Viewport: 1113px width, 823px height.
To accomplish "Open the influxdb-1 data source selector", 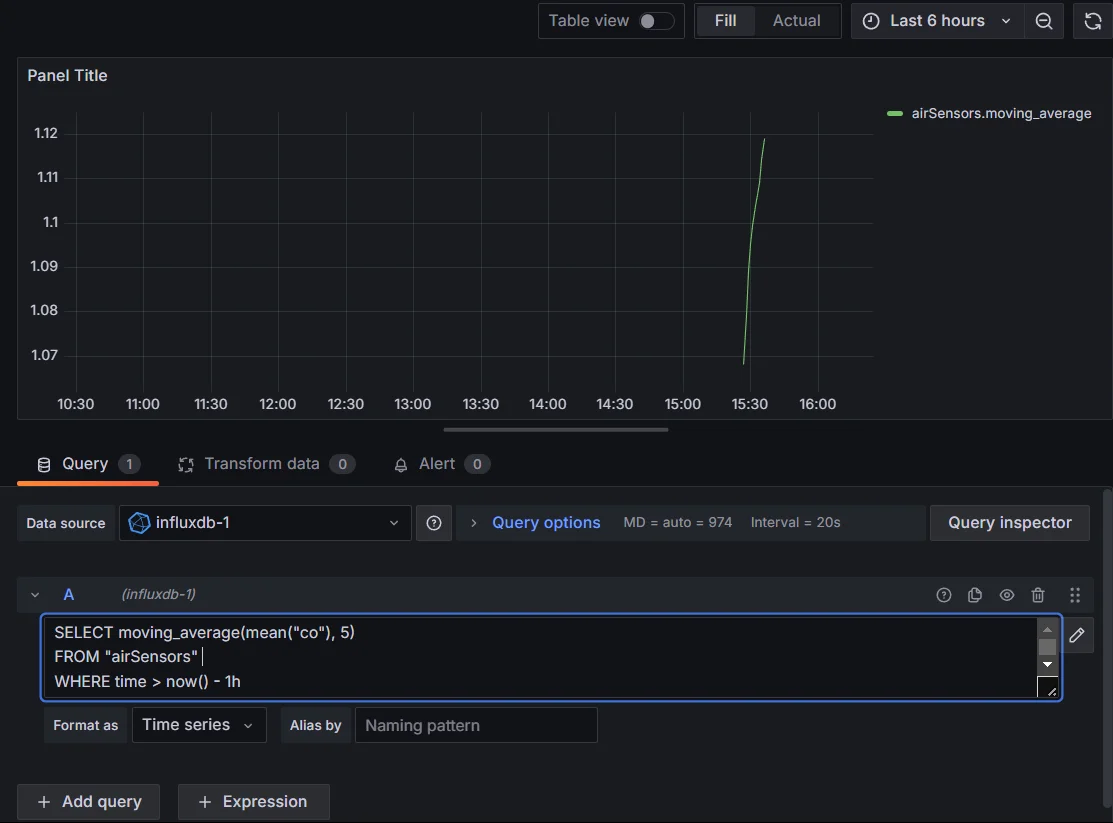I will (264, 522).
